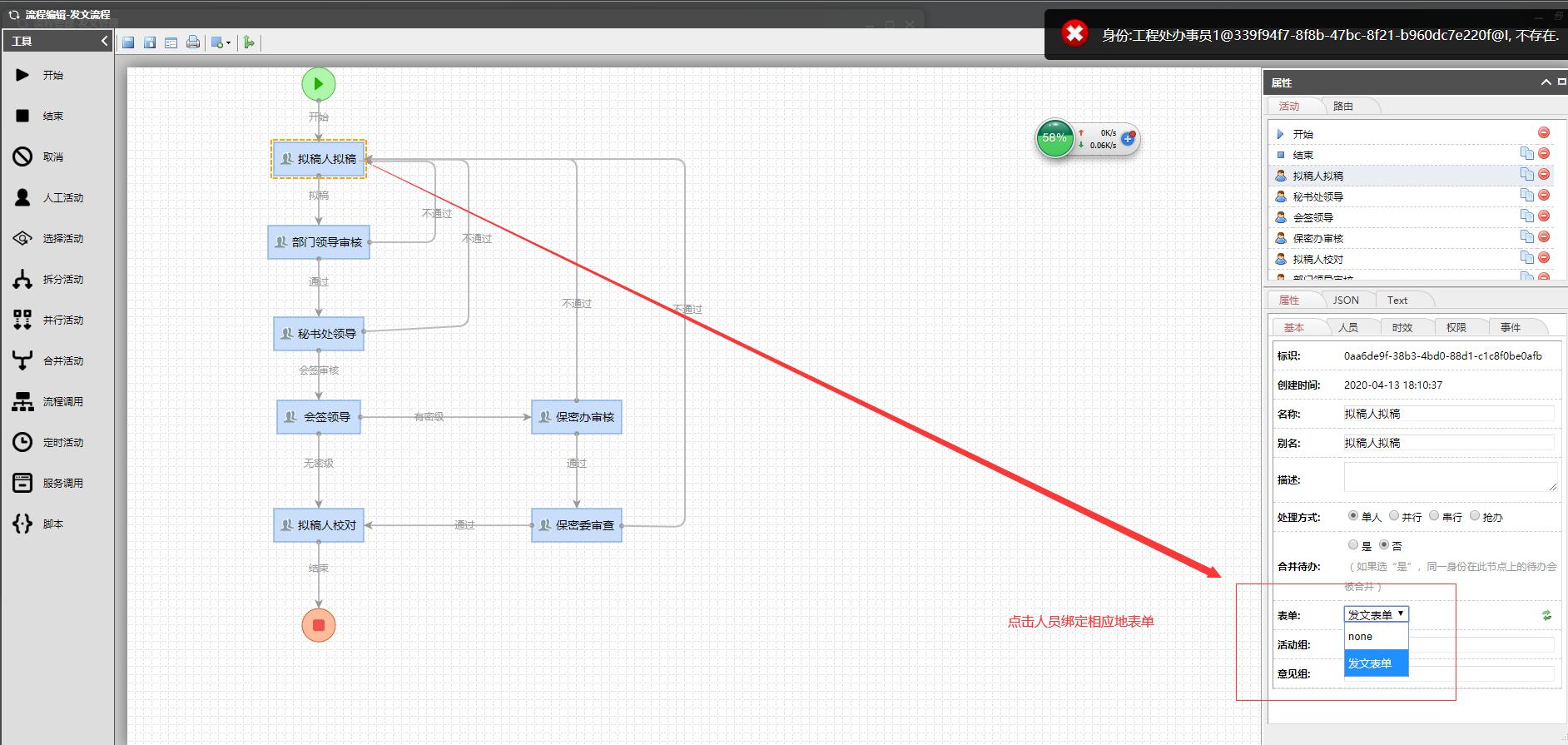The width and height of the screenshot is (1568, 745).
Task: Click the 保密办审核 node on canvas
Action: (577, 417)
